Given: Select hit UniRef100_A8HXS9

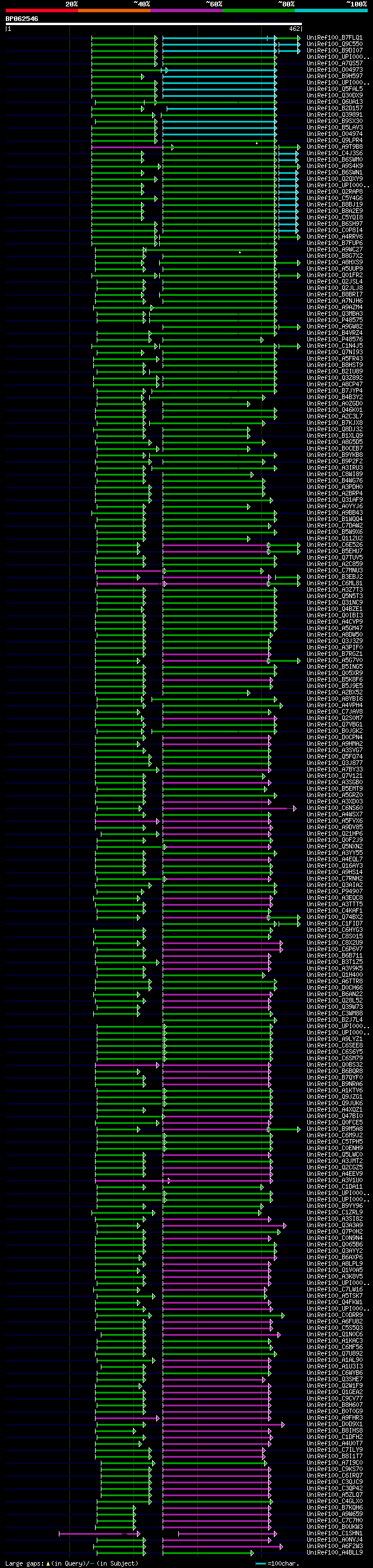Looking at the screenshot, I should (x=335, y=263).
